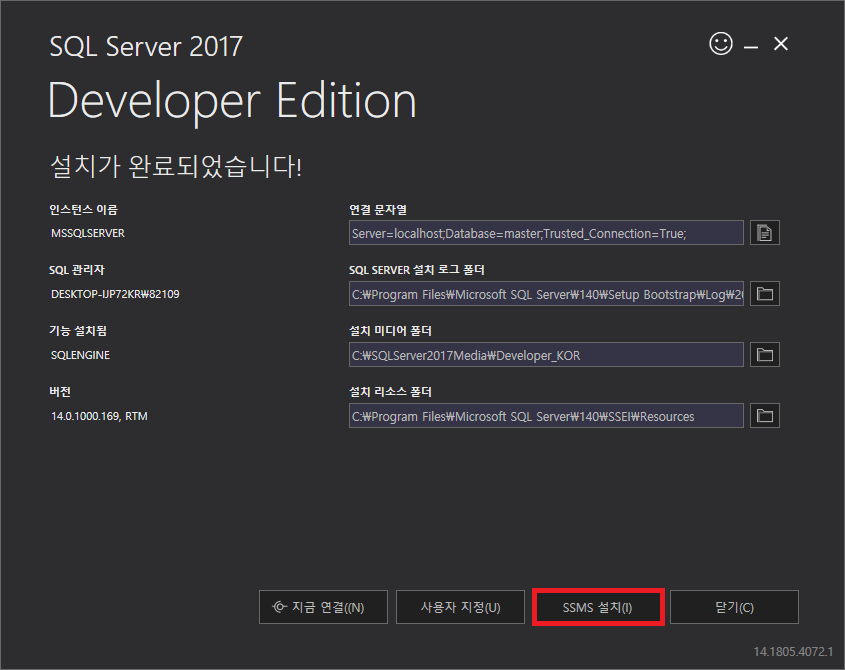Minimize the SQL Server installer window
The image size is (845, 670).
click(x=751, y=47)
